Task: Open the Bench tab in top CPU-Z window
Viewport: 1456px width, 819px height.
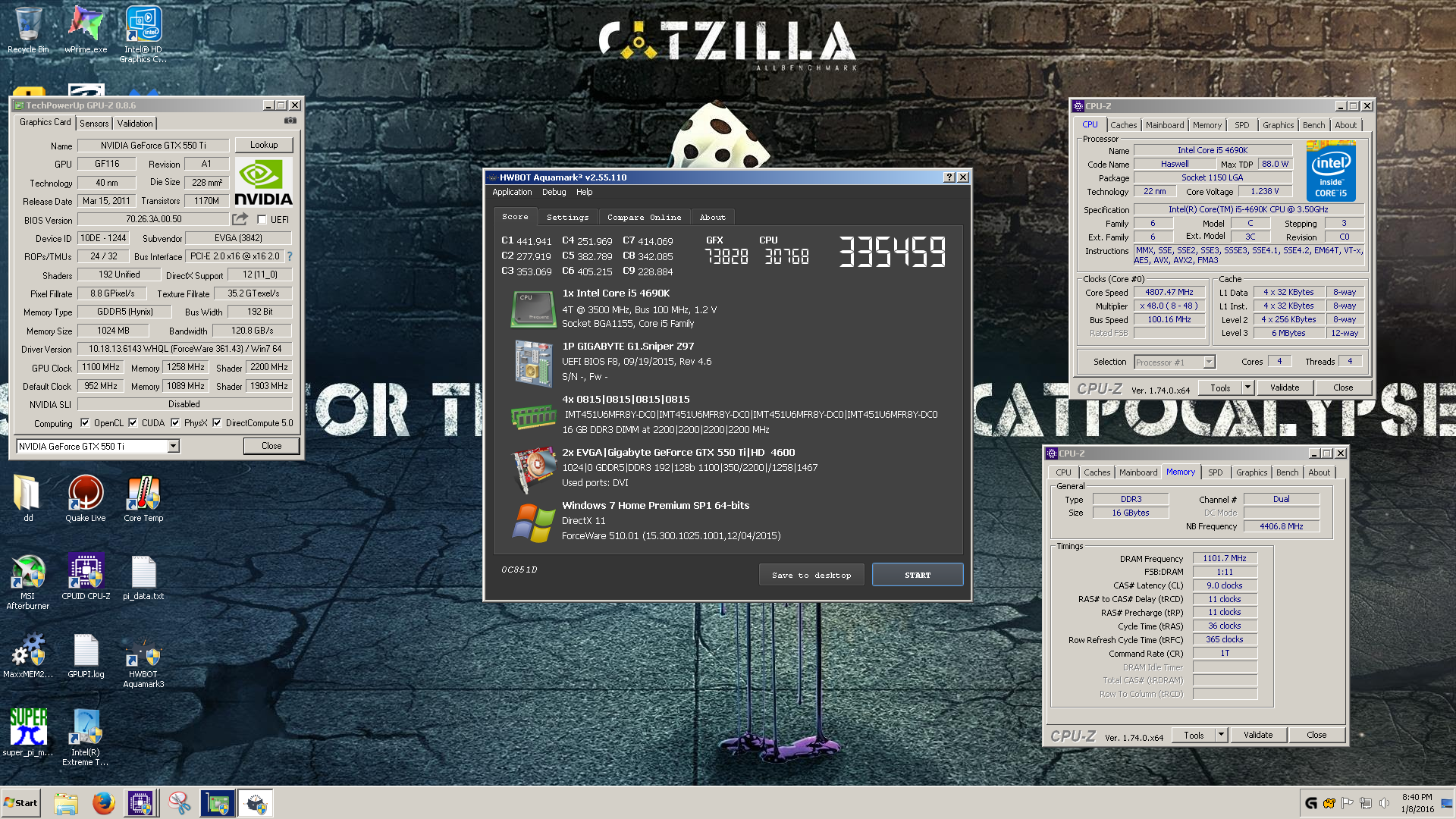Action: click(1314, 125)
